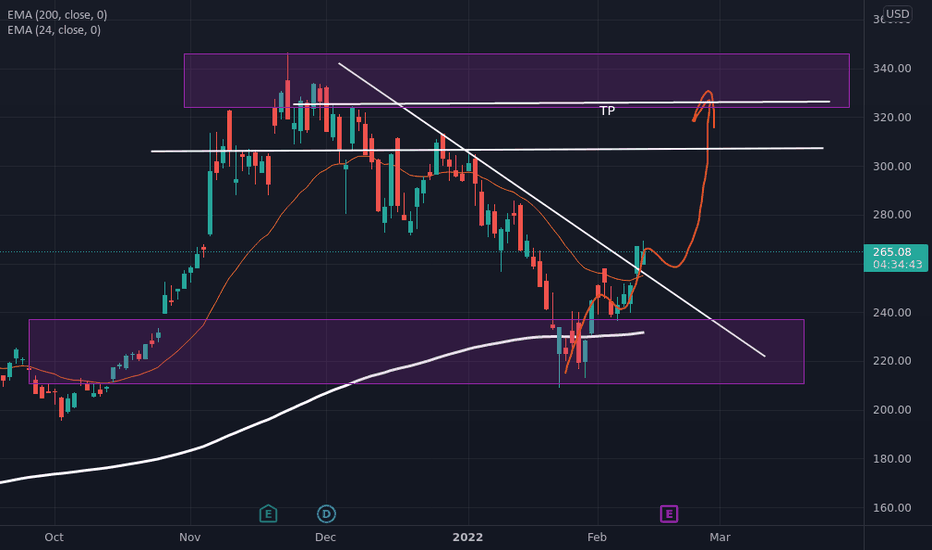Click the Dec label on time axis
Image resolution: width=932 pixels, height=550 pixels.
tap(326, 538)
